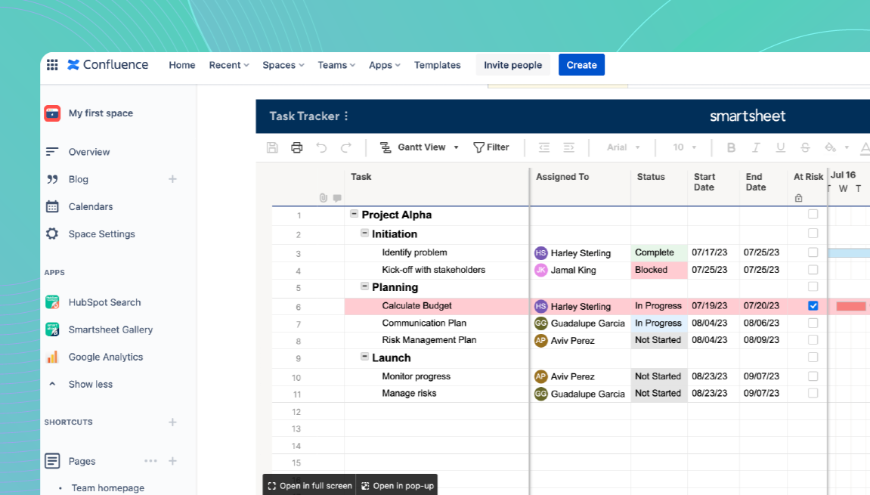Click Open in full screen
Screen dimensions: 870x495
click(x=310, y=486)
